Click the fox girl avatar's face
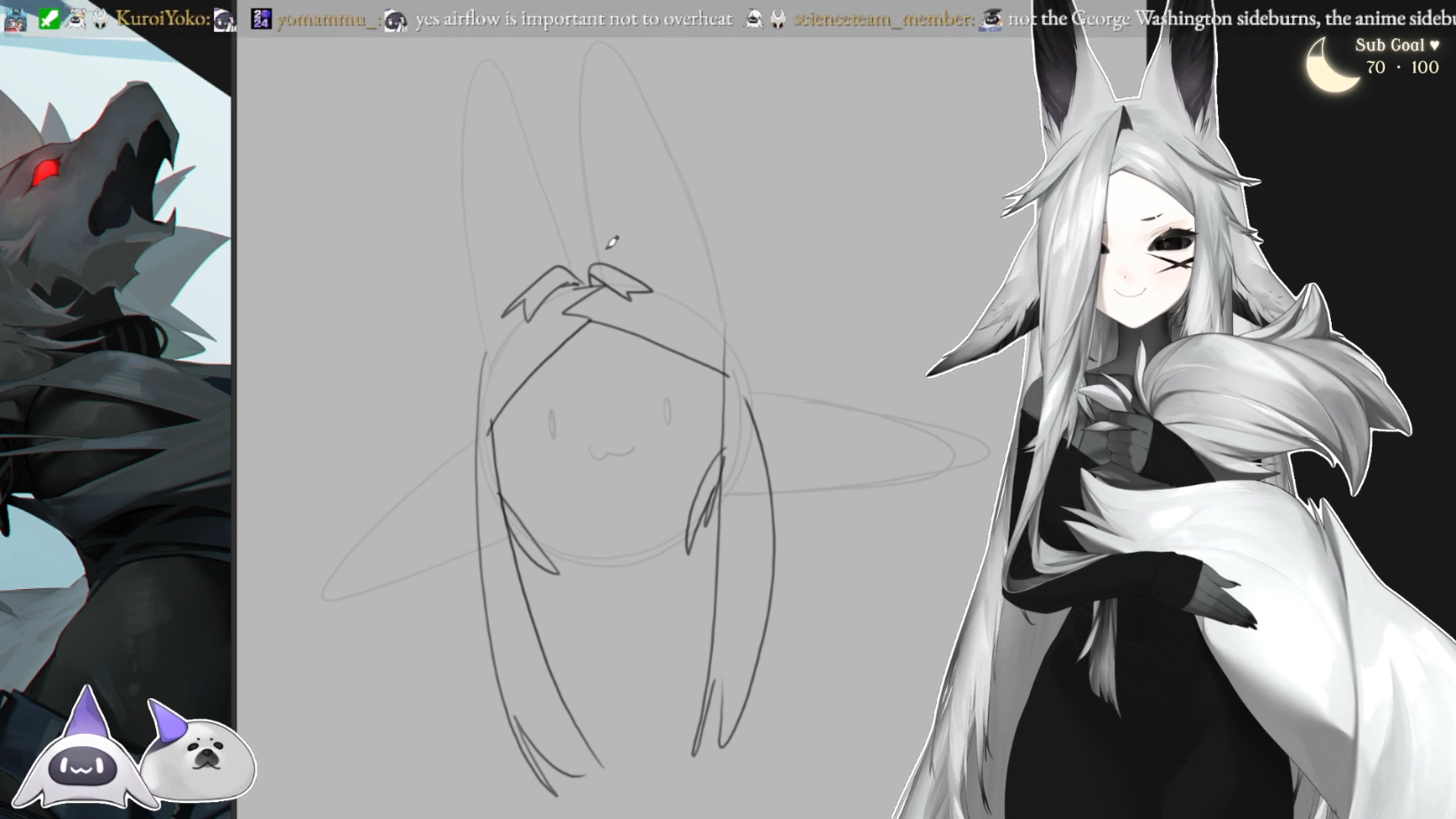The width and height of the screenshot is (1456, 819). [x=1145, y=257]
